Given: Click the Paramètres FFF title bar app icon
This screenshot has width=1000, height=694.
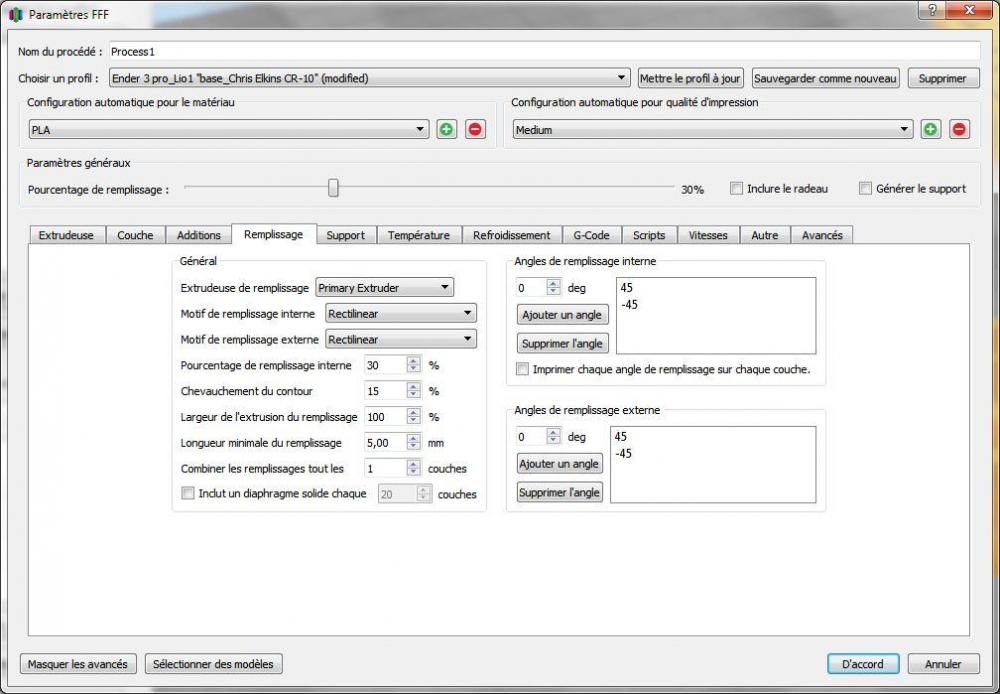Looking at the screenshot, I should pos(17,14).
